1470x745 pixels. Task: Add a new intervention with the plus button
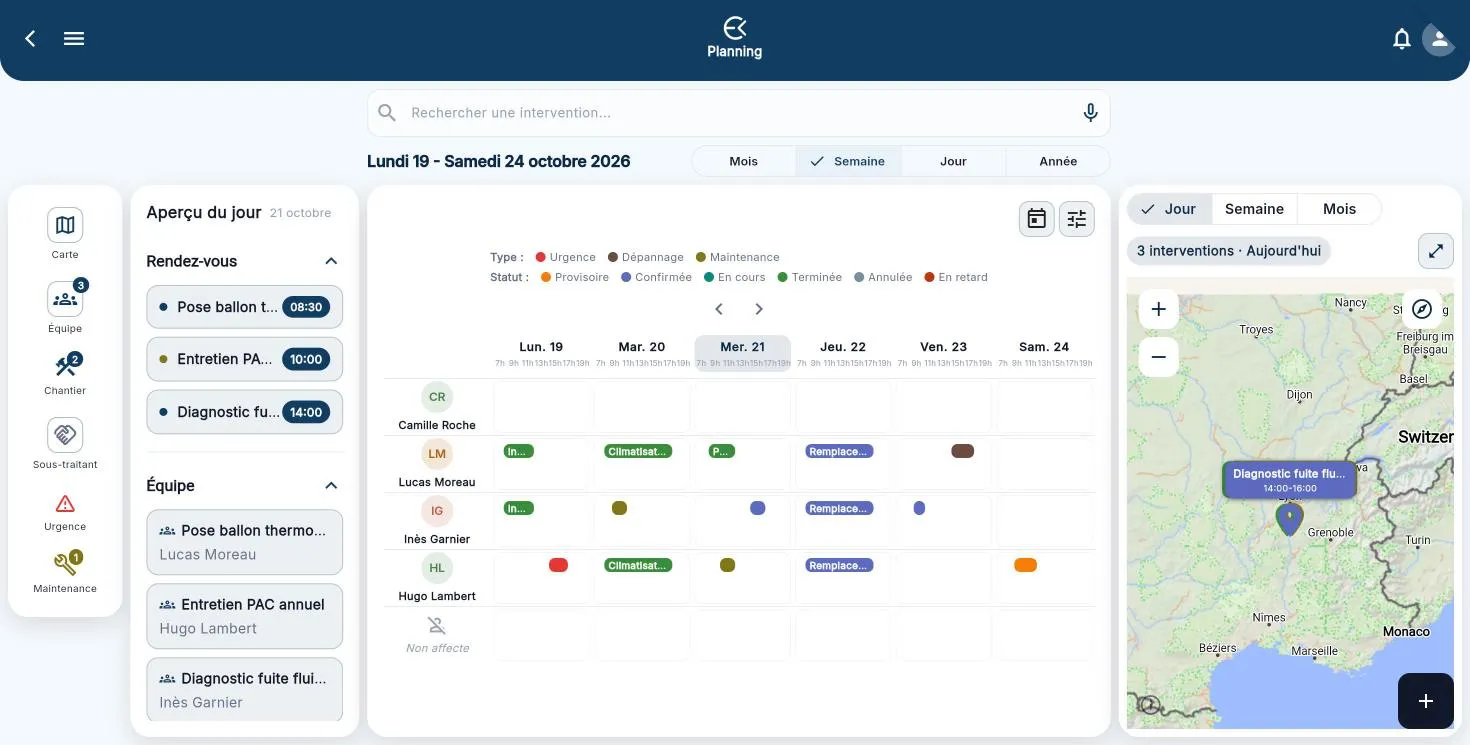tap(1426, 701)
